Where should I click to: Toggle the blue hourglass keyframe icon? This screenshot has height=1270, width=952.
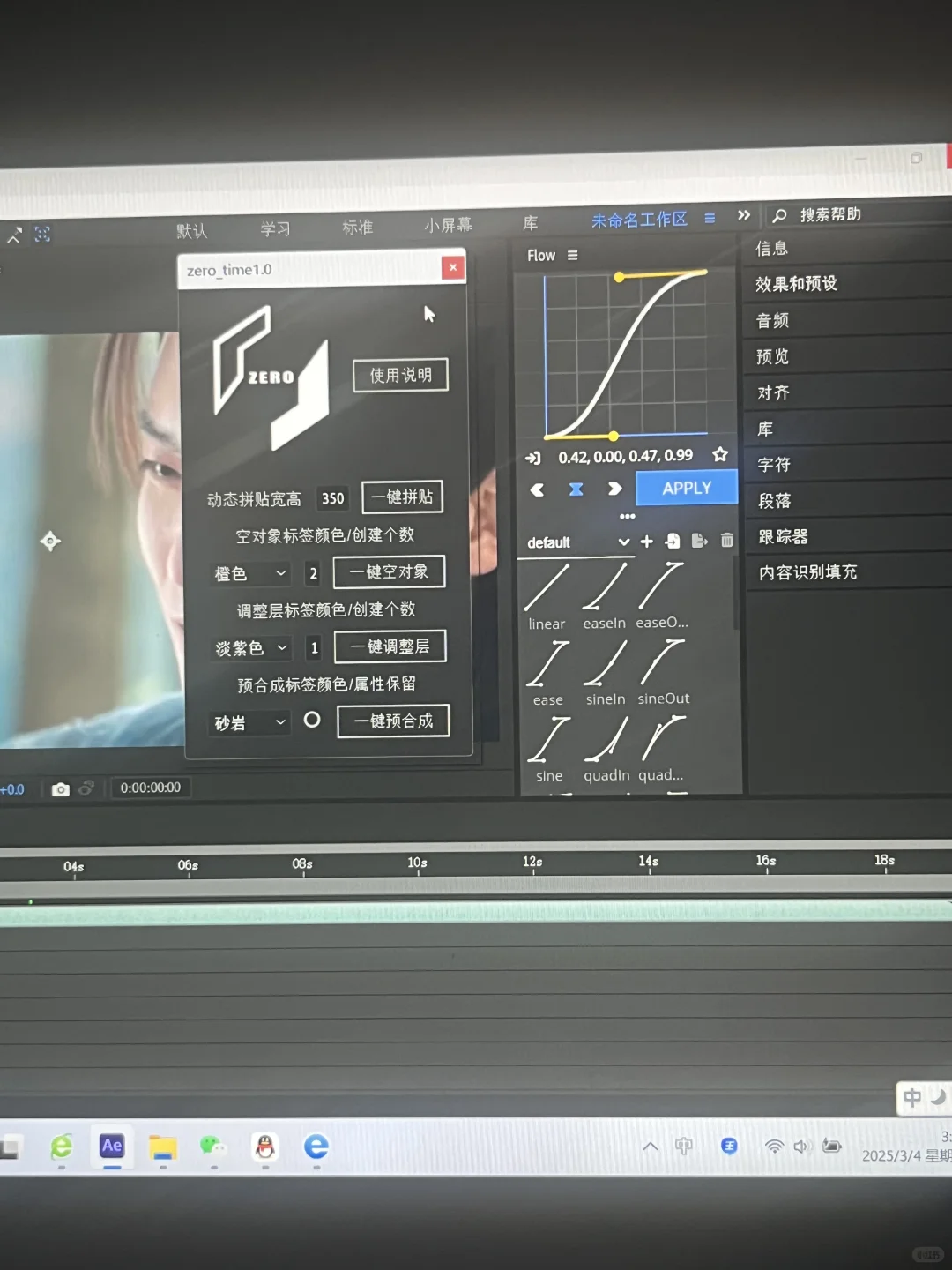coord(576,489)
